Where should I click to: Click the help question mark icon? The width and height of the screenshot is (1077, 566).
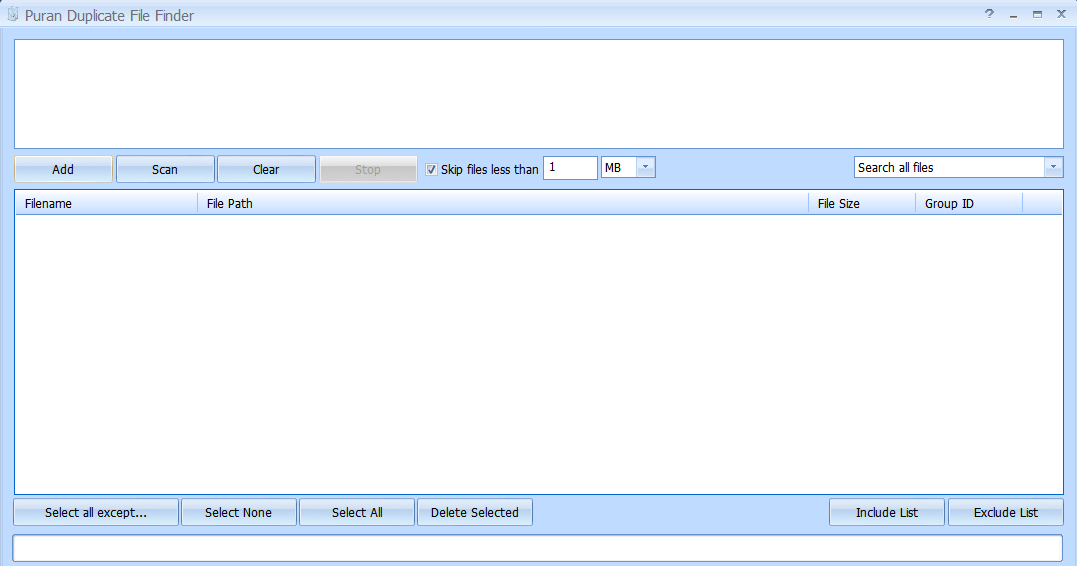989,14
